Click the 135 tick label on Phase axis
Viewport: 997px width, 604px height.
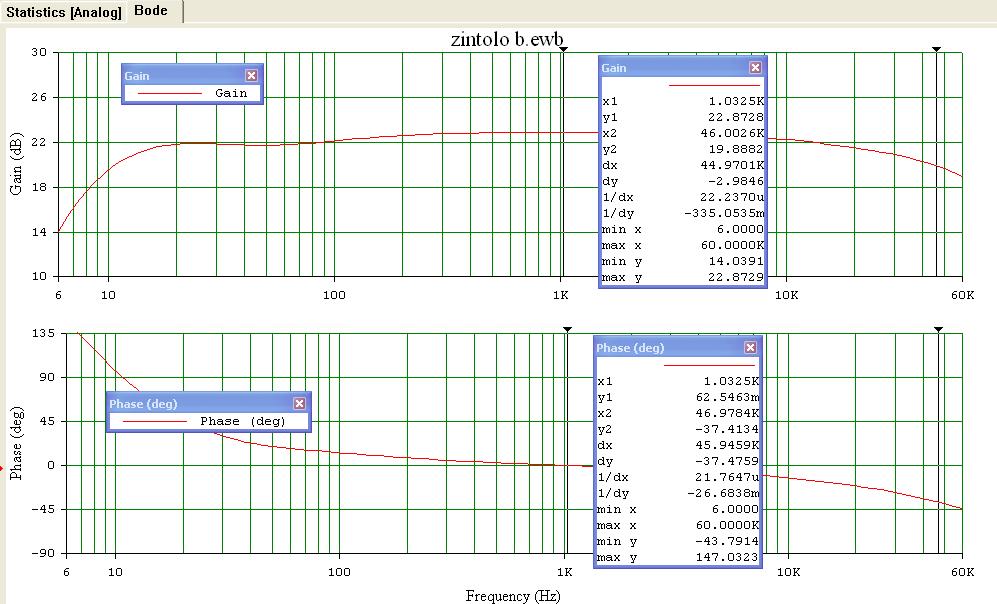click(44, 333)
